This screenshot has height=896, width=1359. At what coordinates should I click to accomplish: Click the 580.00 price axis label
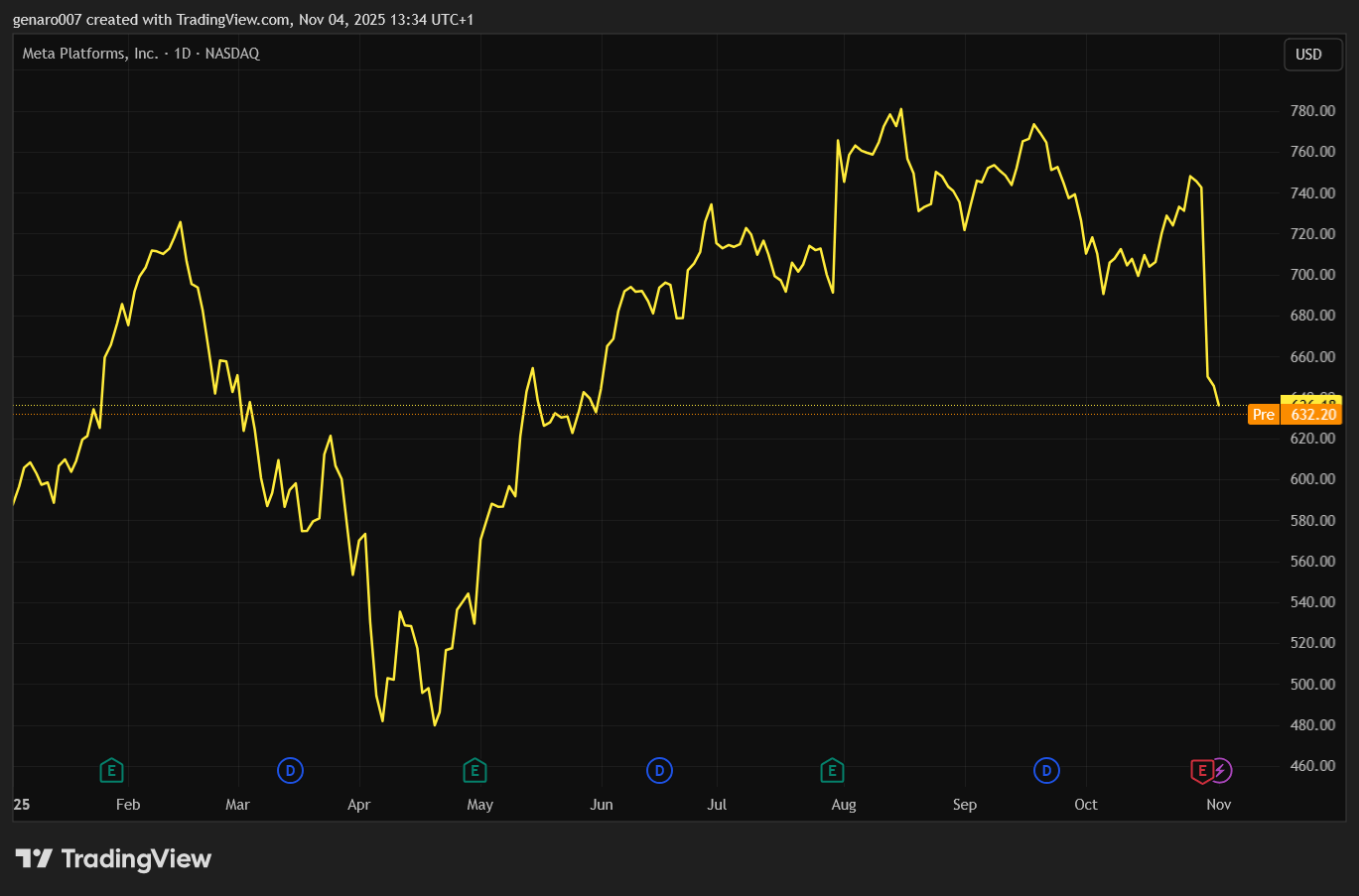pyautogui.click(x=1312, y=521)
